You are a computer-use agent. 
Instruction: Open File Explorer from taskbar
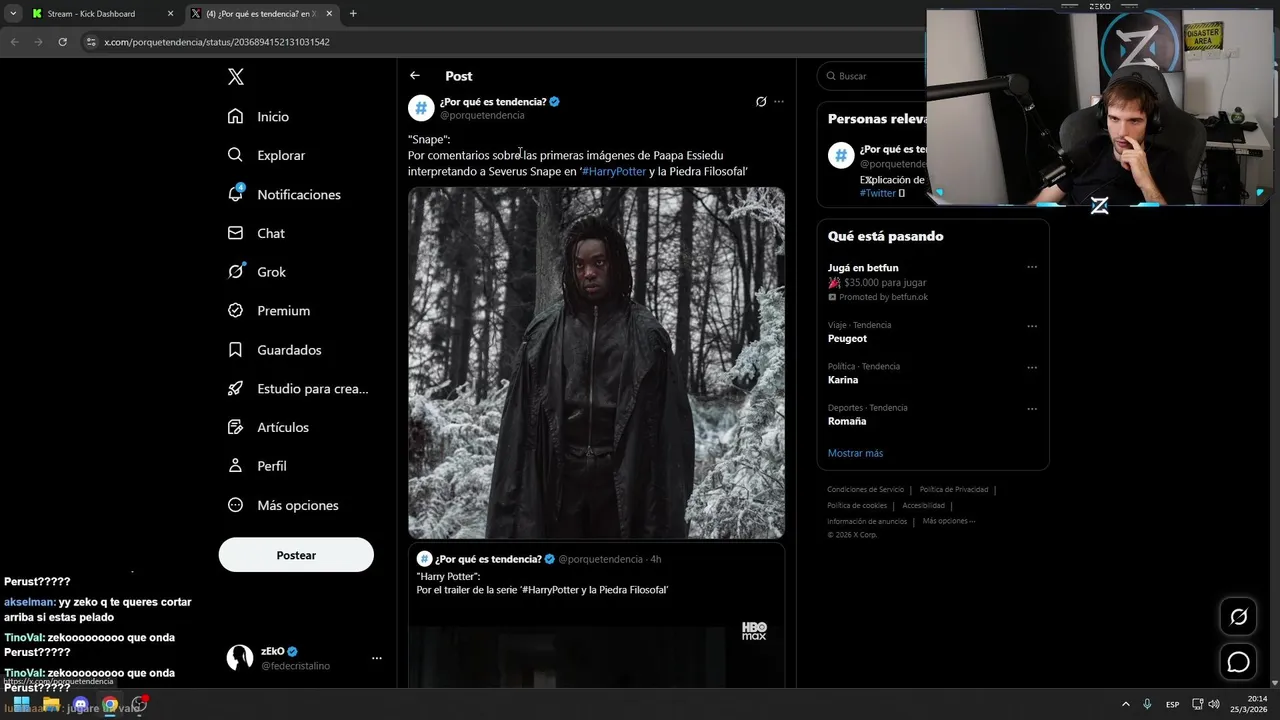pyautogui.click(x=51, y=704)
